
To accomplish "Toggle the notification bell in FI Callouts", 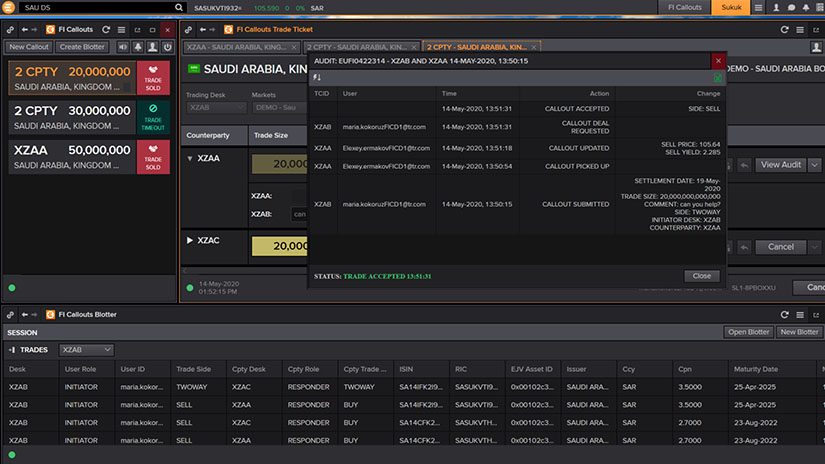I will pyautogui.click(x=137, y=47).
